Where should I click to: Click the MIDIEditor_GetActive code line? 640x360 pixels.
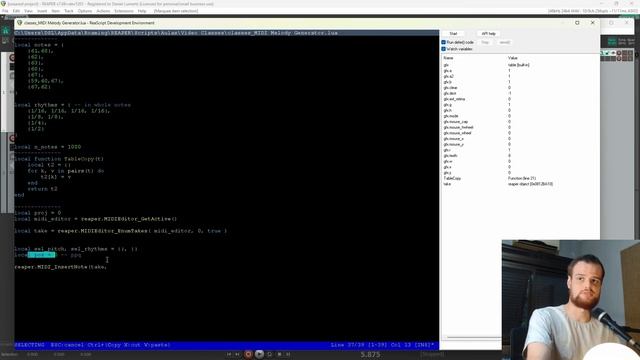pyautogui.click(x=96, y=219)
